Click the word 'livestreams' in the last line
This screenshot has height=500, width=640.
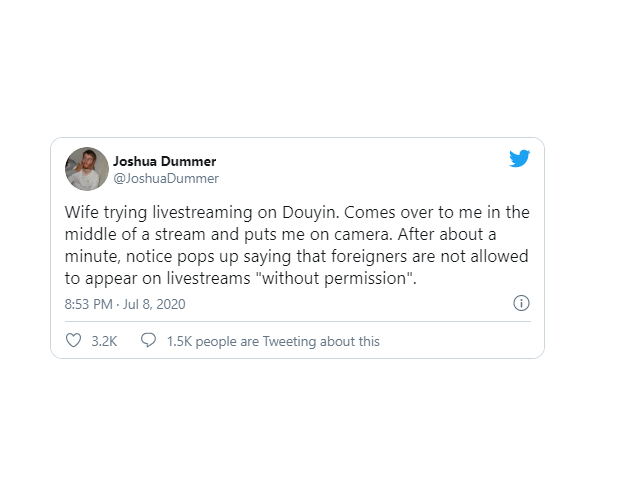tap(214, 279)
